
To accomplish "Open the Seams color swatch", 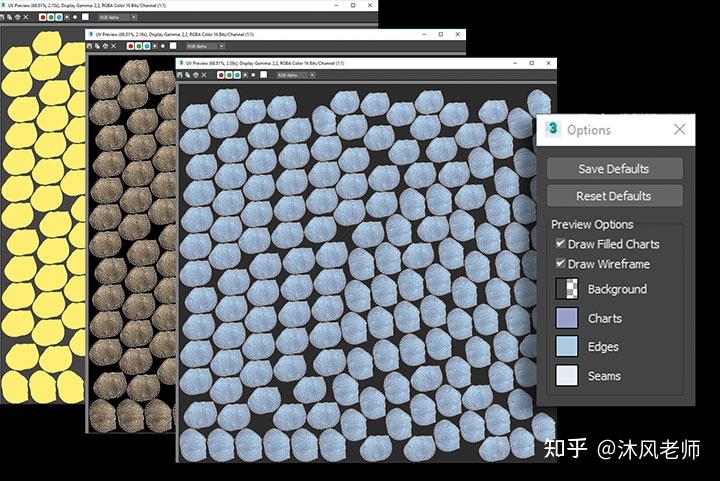I will pyautogui.click(x=567, y=375).
